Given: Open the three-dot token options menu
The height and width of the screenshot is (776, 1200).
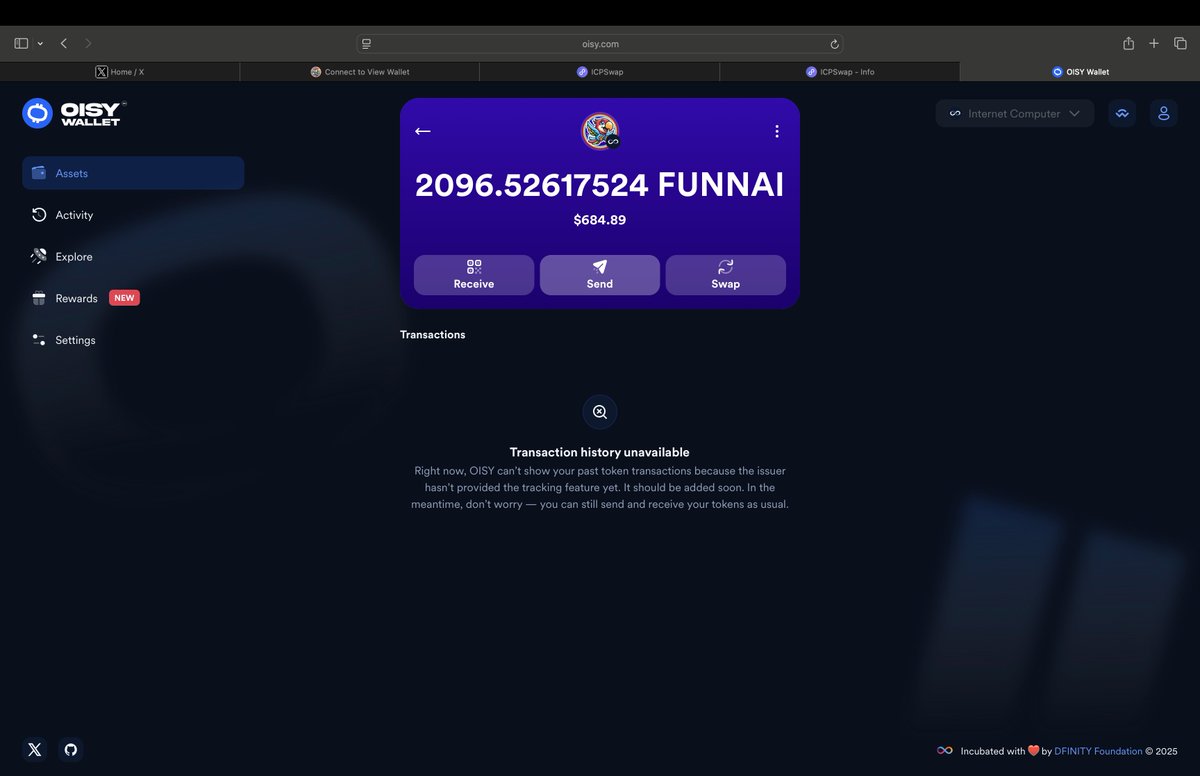Looking at the screenshot, I should (777, 130).
